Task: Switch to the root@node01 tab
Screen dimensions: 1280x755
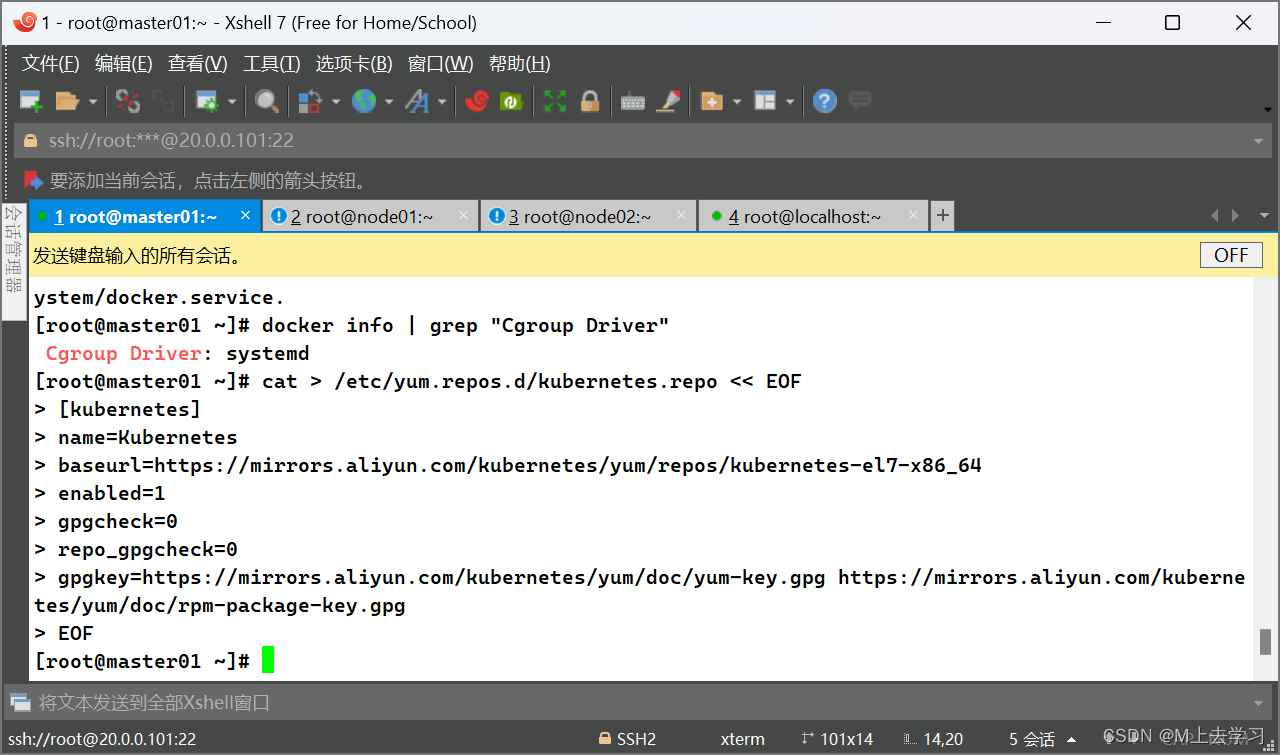Action: click(x=371, y=216)
